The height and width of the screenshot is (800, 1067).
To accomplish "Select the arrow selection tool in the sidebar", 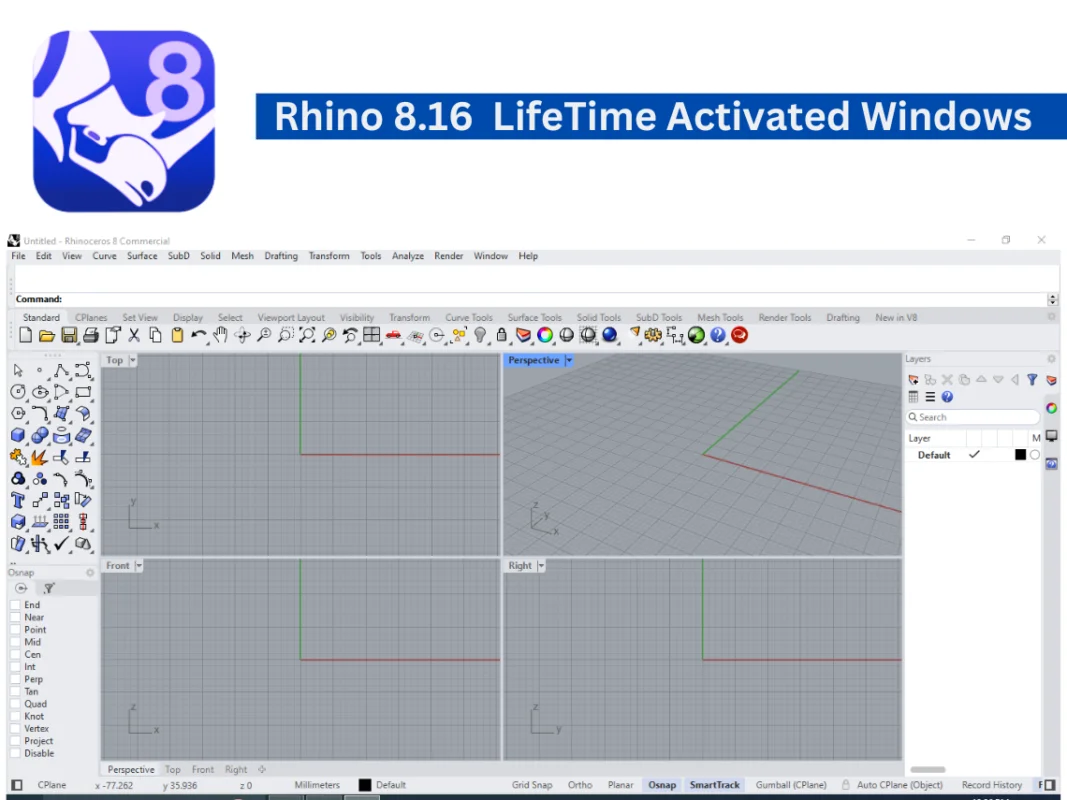I will coord(17,370).
